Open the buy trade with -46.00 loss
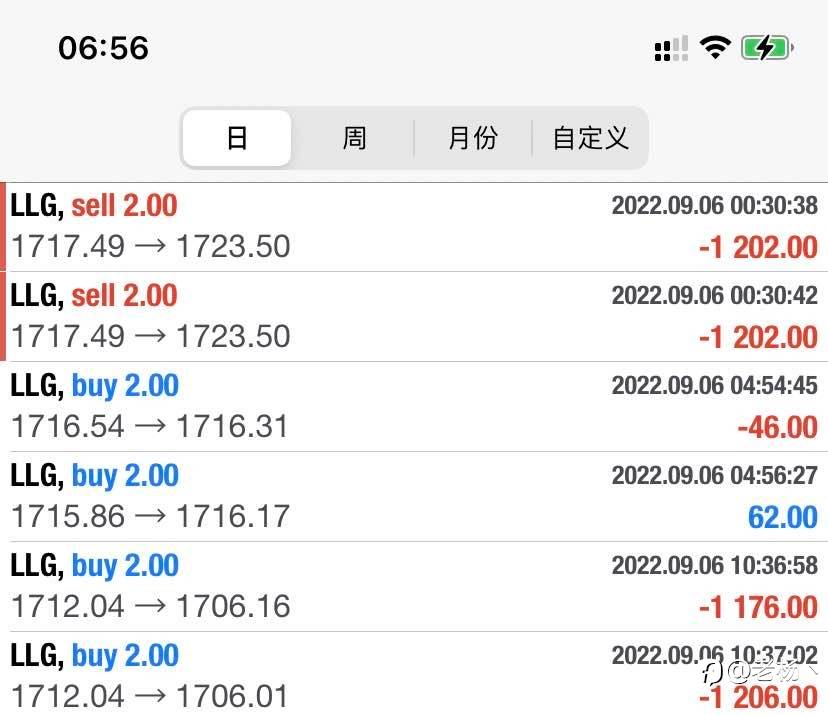Image resolution: width=828 pixels, height=715 pixels. click(x=414, y=407)
